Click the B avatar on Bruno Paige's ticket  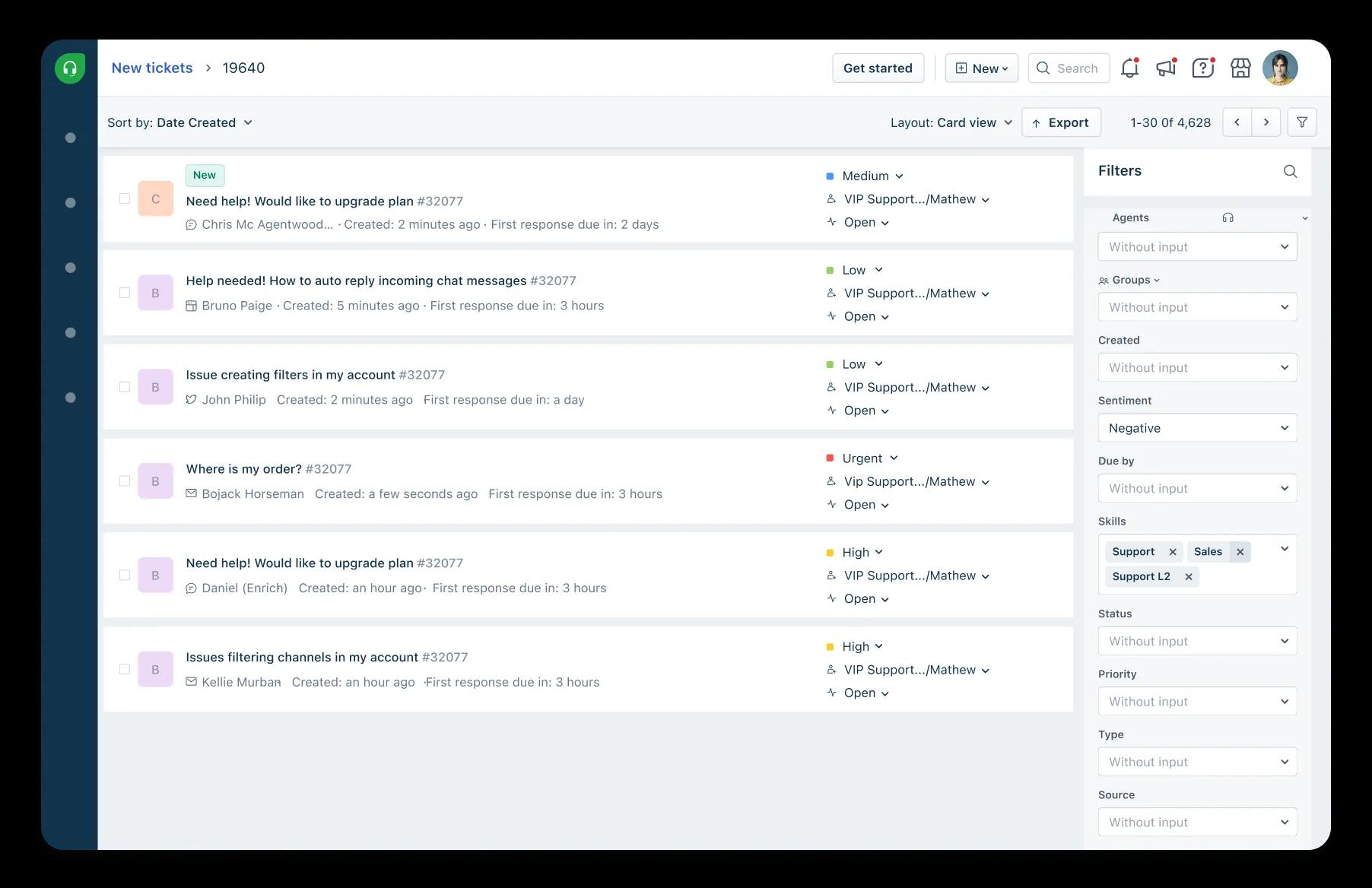coord(155,293)
